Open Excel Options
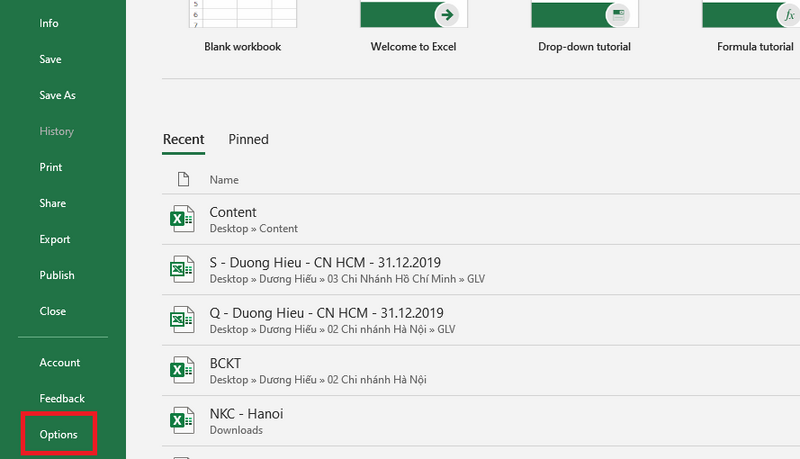 tap(59, 435)
